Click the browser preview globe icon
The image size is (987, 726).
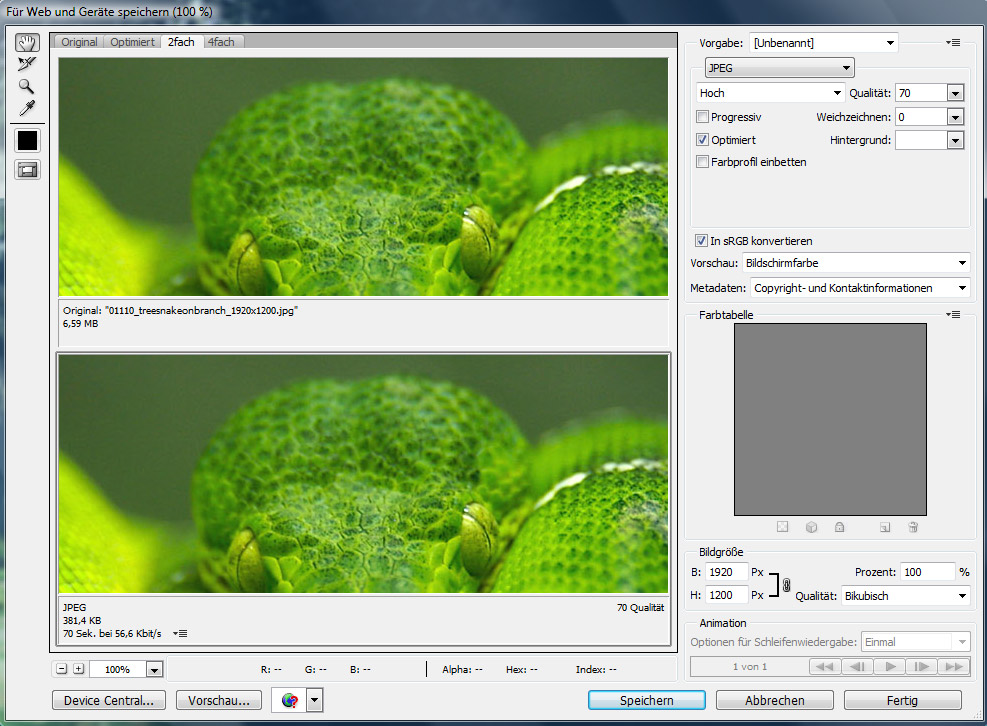[x=290, y=700]
